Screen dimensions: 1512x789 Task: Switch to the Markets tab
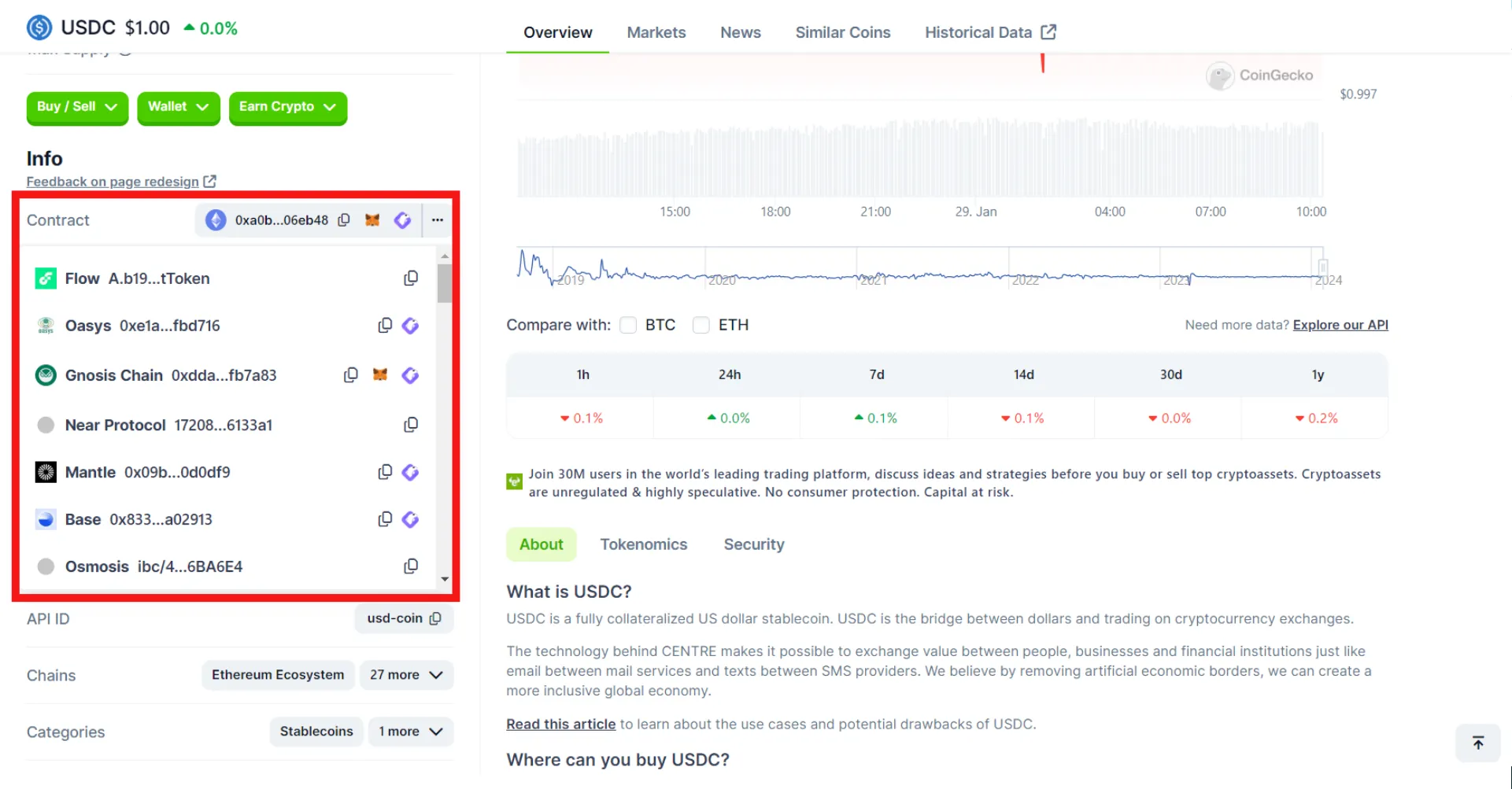(x=656, y=32)
